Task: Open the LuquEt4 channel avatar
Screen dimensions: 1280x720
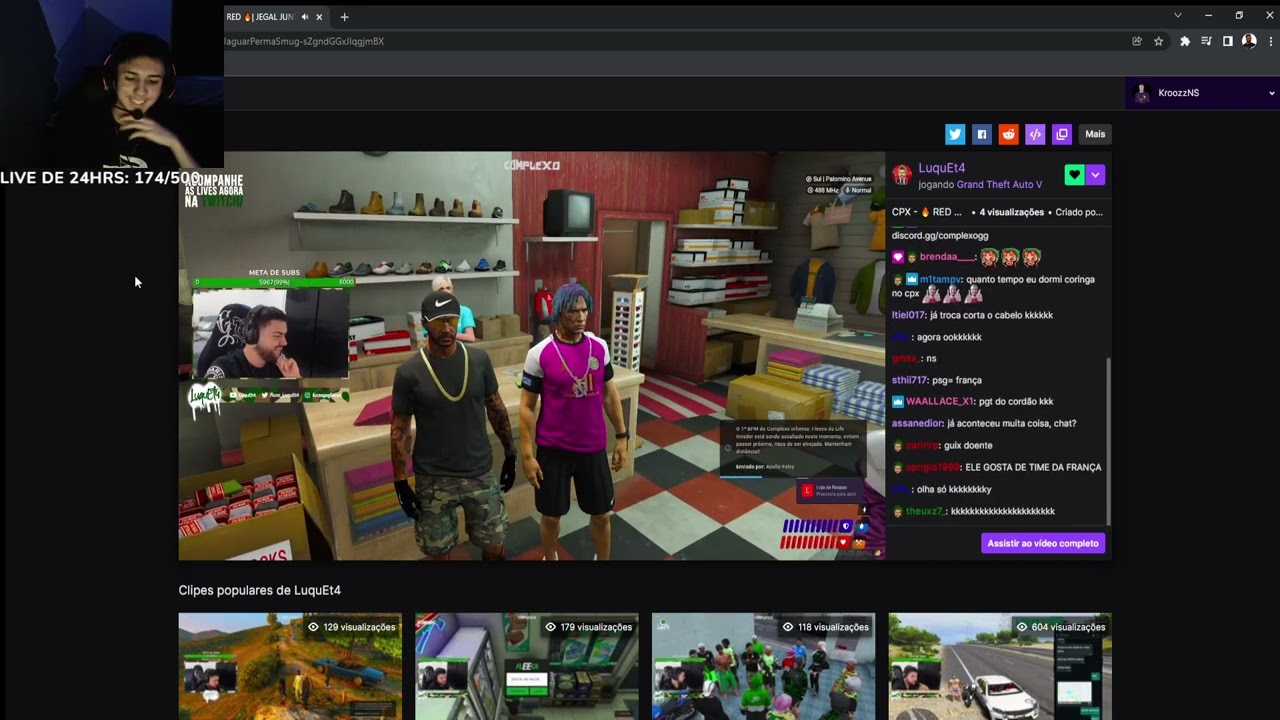Action: click(902, 176)
